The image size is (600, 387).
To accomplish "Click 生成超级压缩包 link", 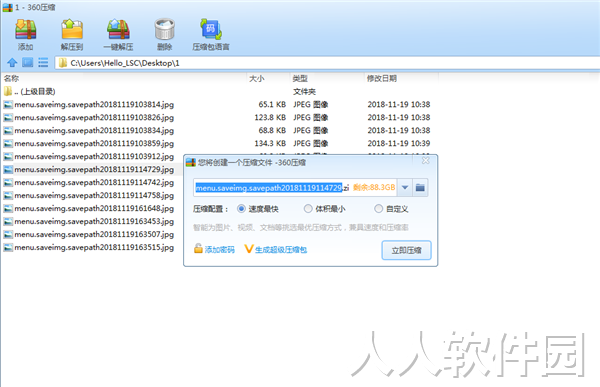I will point(276,250).
